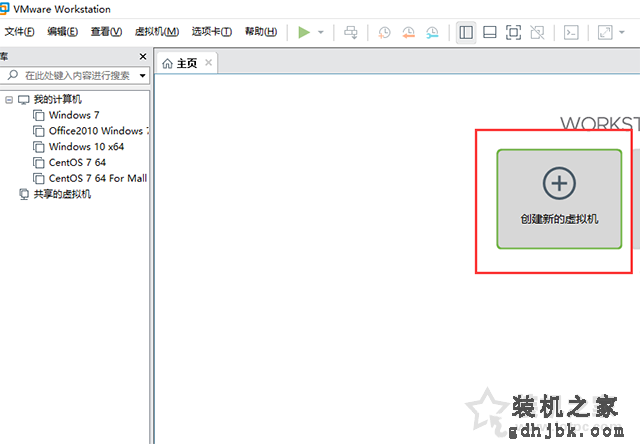Select the Windows 7 virtual machine

74,115
